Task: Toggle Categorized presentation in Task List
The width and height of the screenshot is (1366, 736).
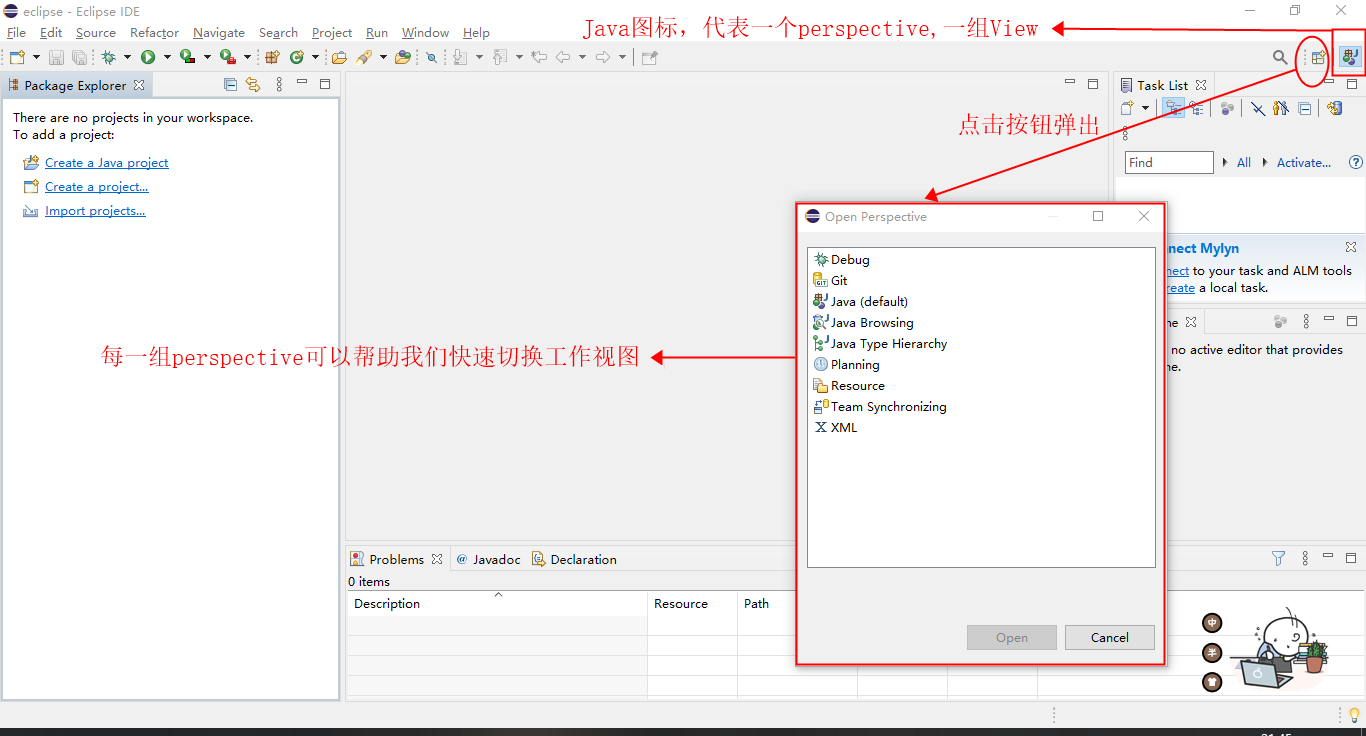Action: click(1173, 108)
